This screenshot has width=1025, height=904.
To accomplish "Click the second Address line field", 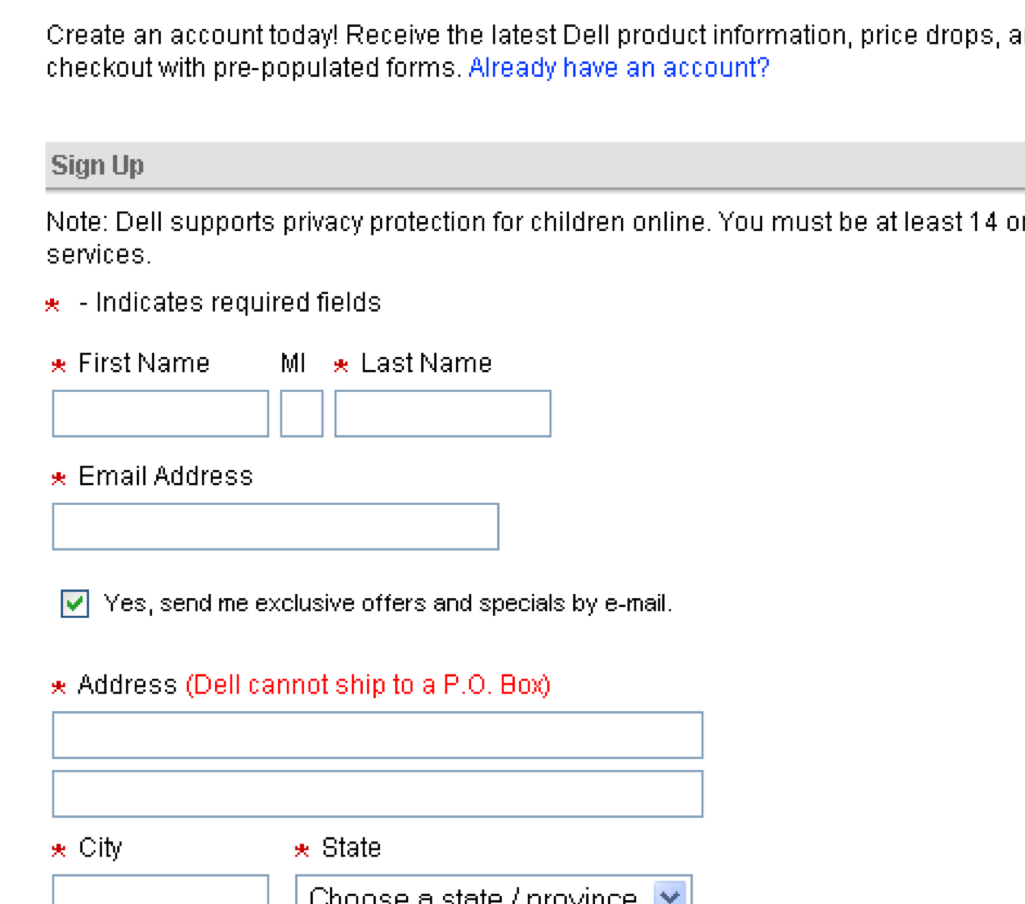I will pyautogui.click(x=377, y=793).
